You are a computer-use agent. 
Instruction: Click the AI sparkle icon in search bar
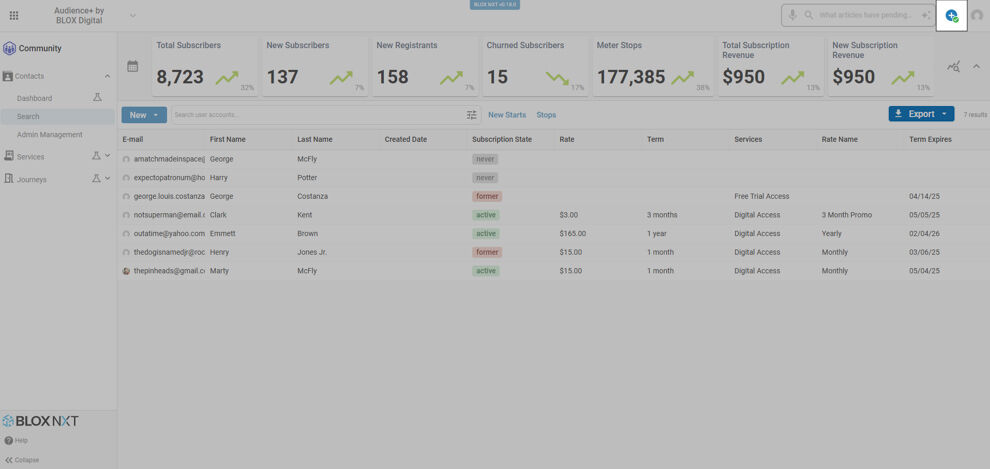click(x=926, y=15)
